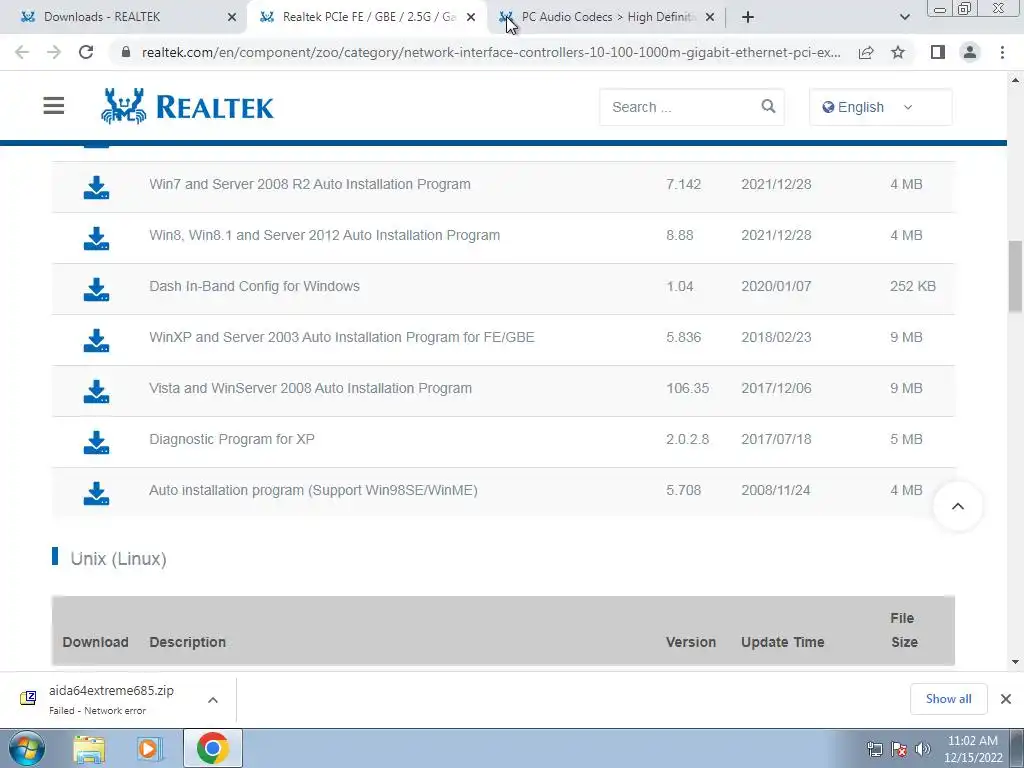Click the search magnifier icon
Image resolution: width=1024 pixels, height=768 pixels.
[768, 106]
